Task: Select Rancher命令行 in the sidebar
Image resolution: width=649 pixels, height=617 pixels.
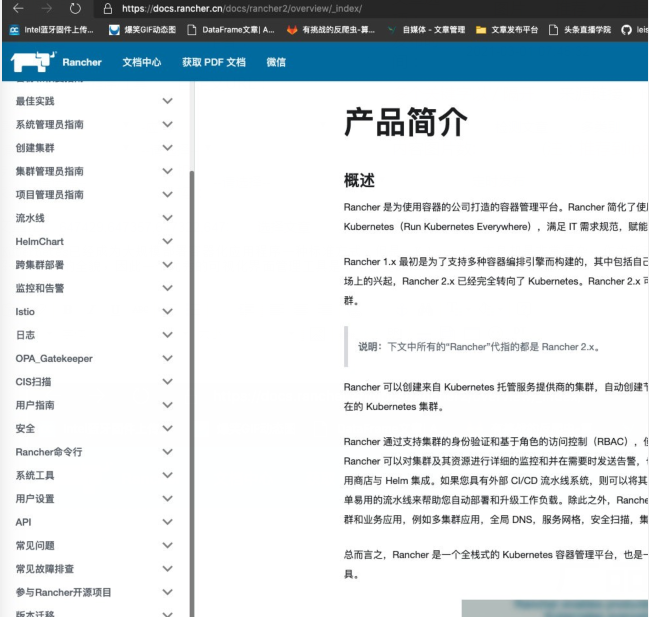Action: (48, 452)
